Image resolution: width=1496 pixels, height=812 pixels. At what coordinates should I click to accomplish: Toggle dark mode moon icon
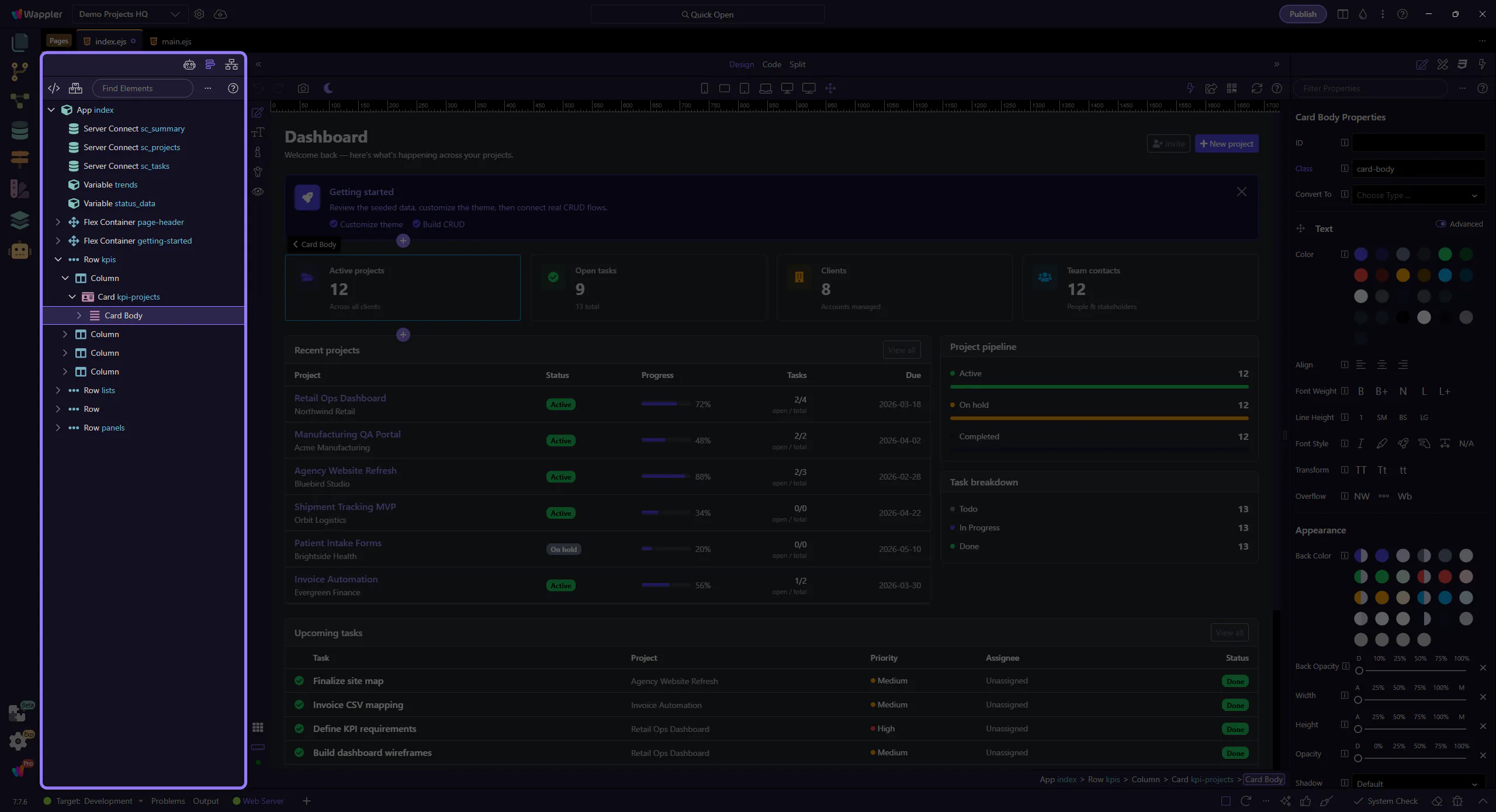328,88
